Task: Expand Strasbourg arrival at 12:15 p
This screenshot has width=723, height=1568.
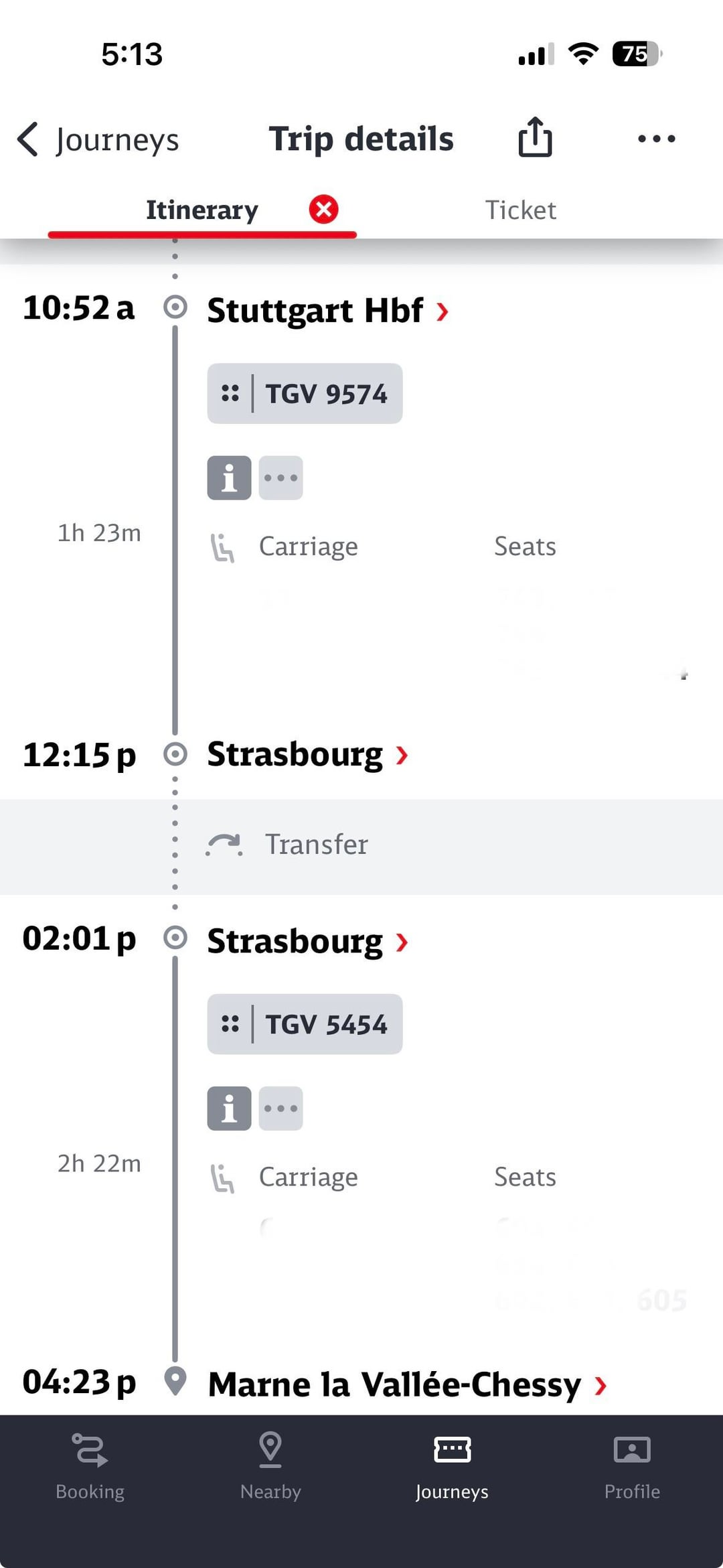Action: click(x=307, y=755)
